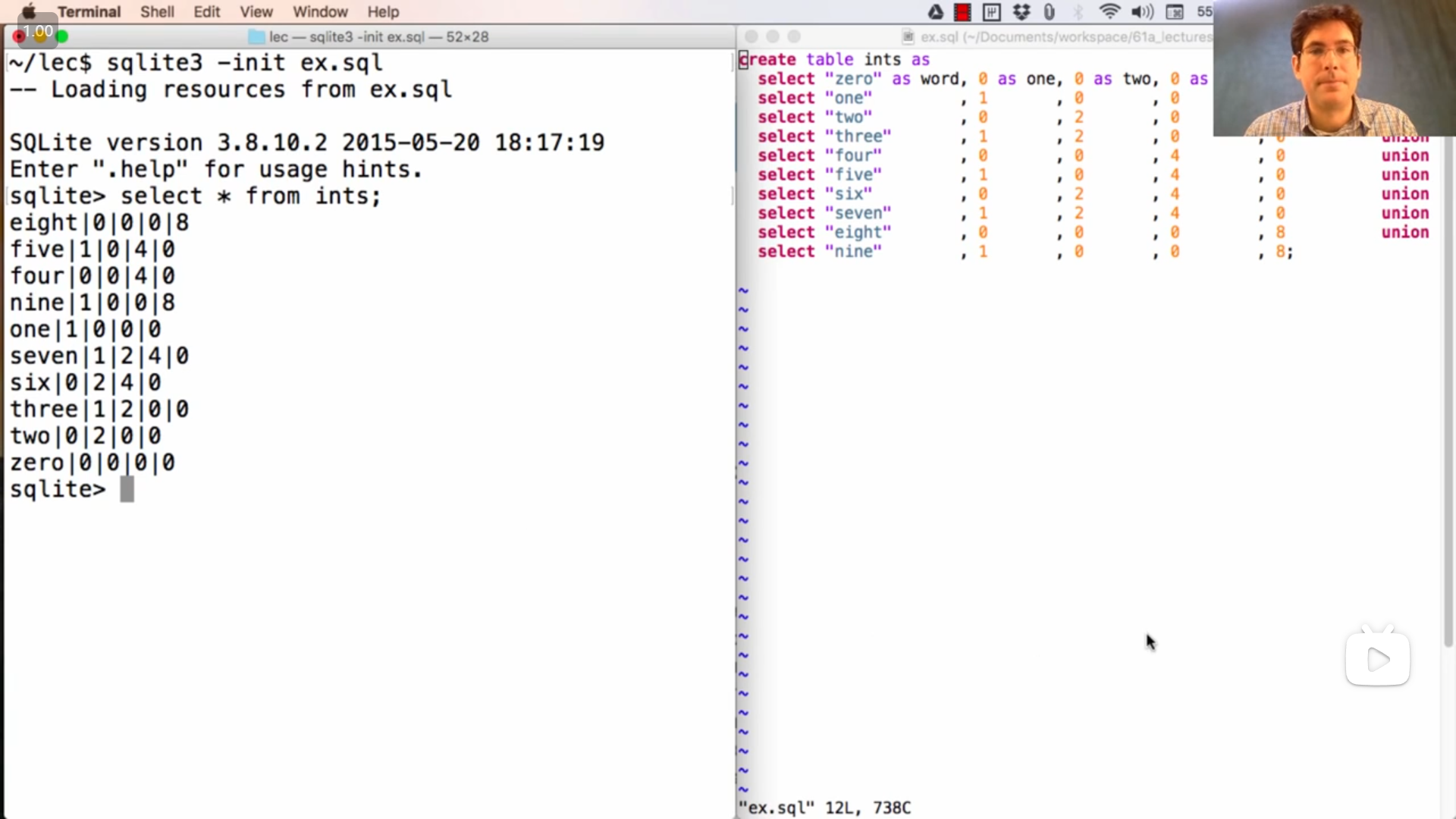Open the Terminal application menu
The height and width of the screenshot is (819, 1456).
click(x=89, y=11)
